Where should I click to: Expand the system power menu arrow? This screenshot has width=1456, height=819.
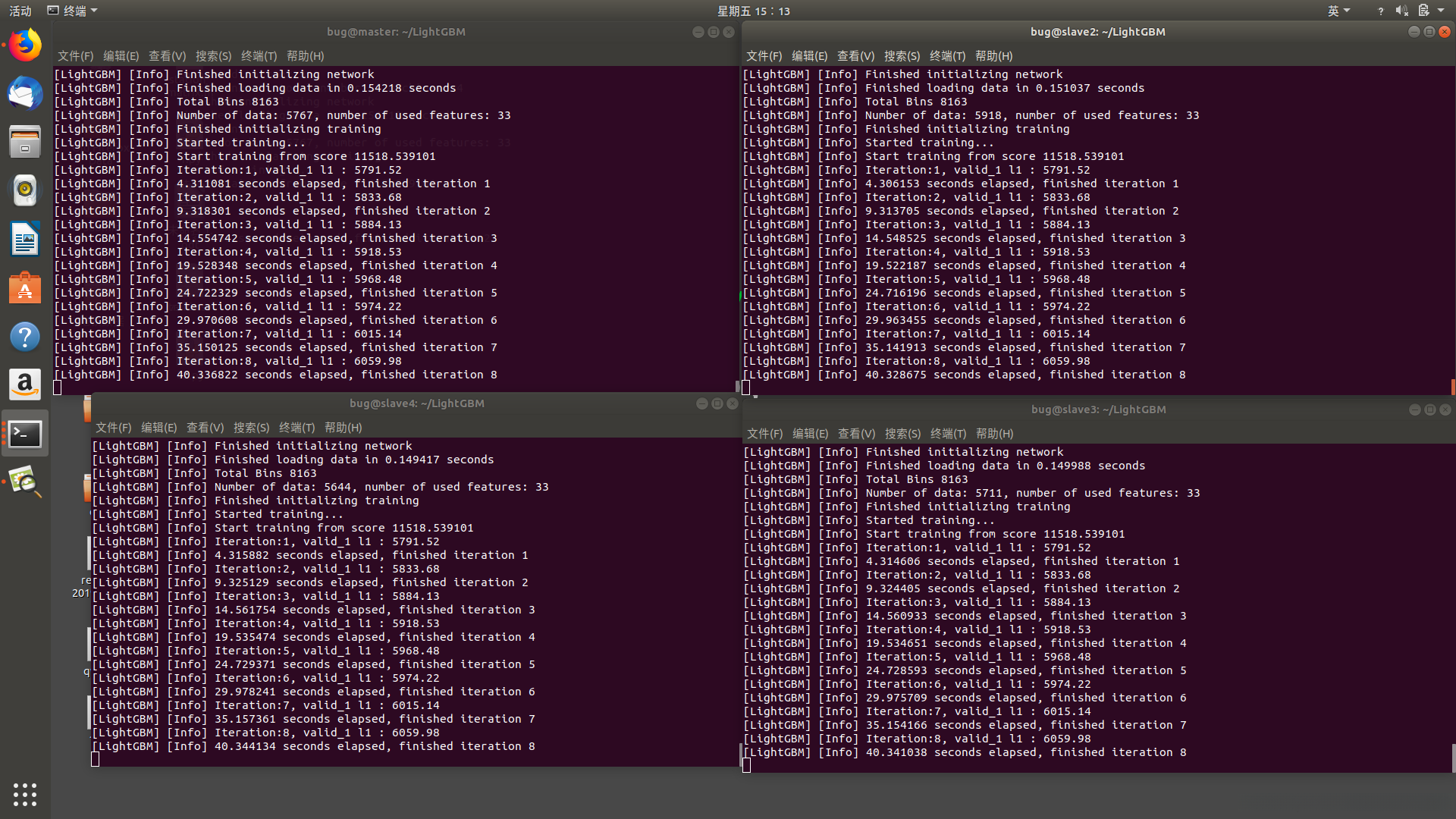[1441, 11]
